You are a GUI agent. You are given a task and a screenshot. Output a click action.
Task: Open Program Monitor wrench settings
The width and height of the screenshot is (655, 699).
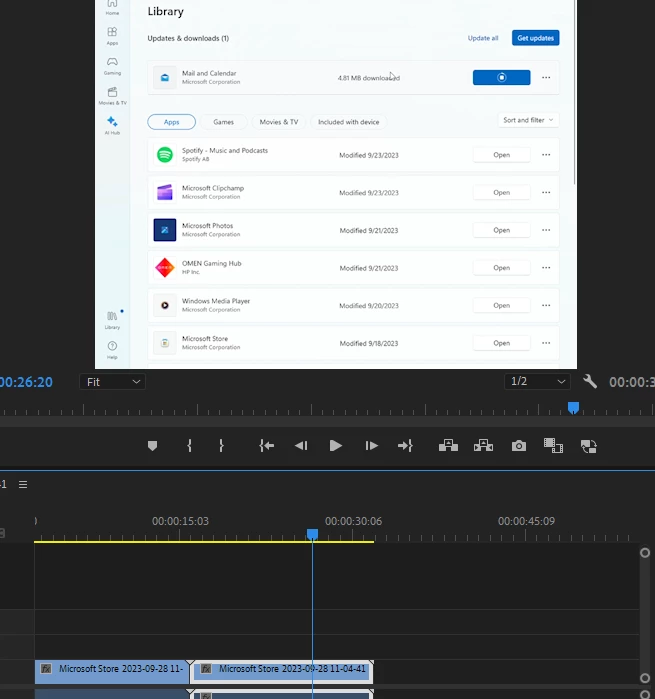point(589,381)
